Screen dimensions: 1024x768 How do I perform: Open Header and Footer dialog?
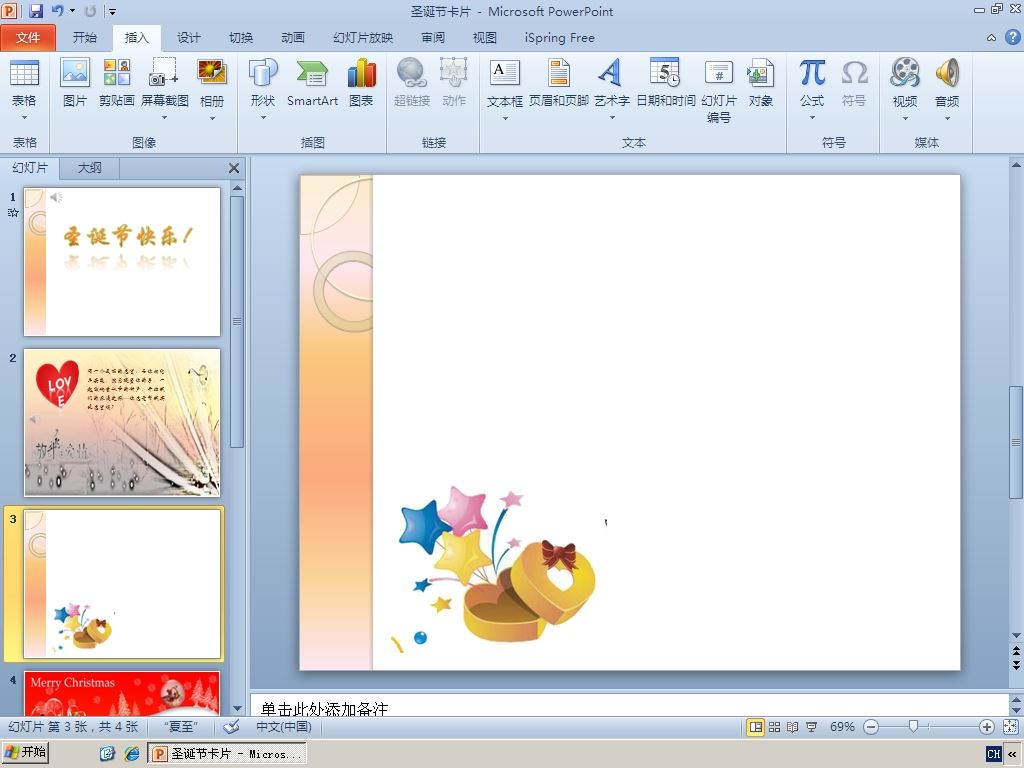tap(558, 82)
